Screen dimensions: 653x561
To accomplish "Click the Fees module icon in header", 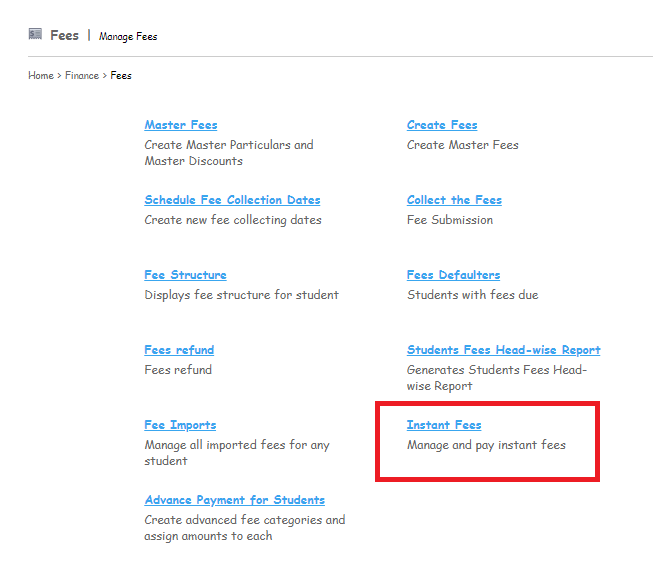I will pyautogui.click(x=35, y=34).
